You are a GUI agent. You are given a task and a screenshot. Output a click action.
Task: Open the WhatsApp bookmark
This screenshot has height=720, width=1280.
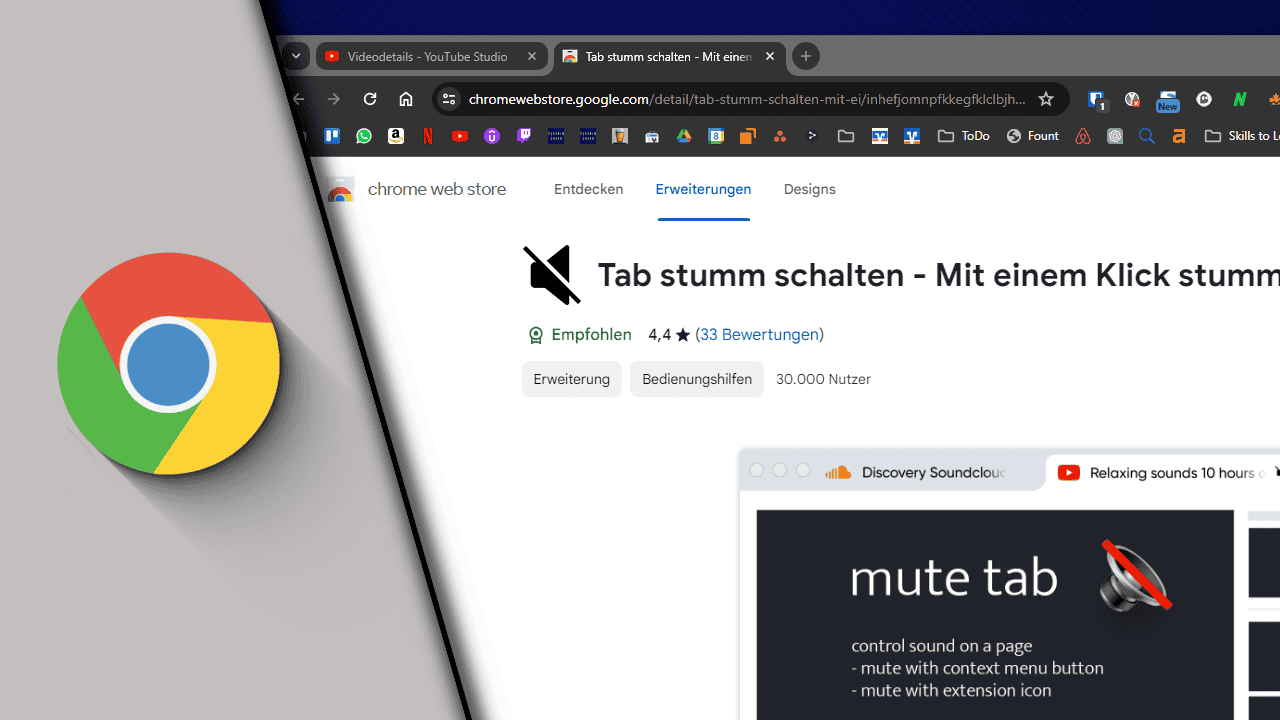click(x=364, y=136)
